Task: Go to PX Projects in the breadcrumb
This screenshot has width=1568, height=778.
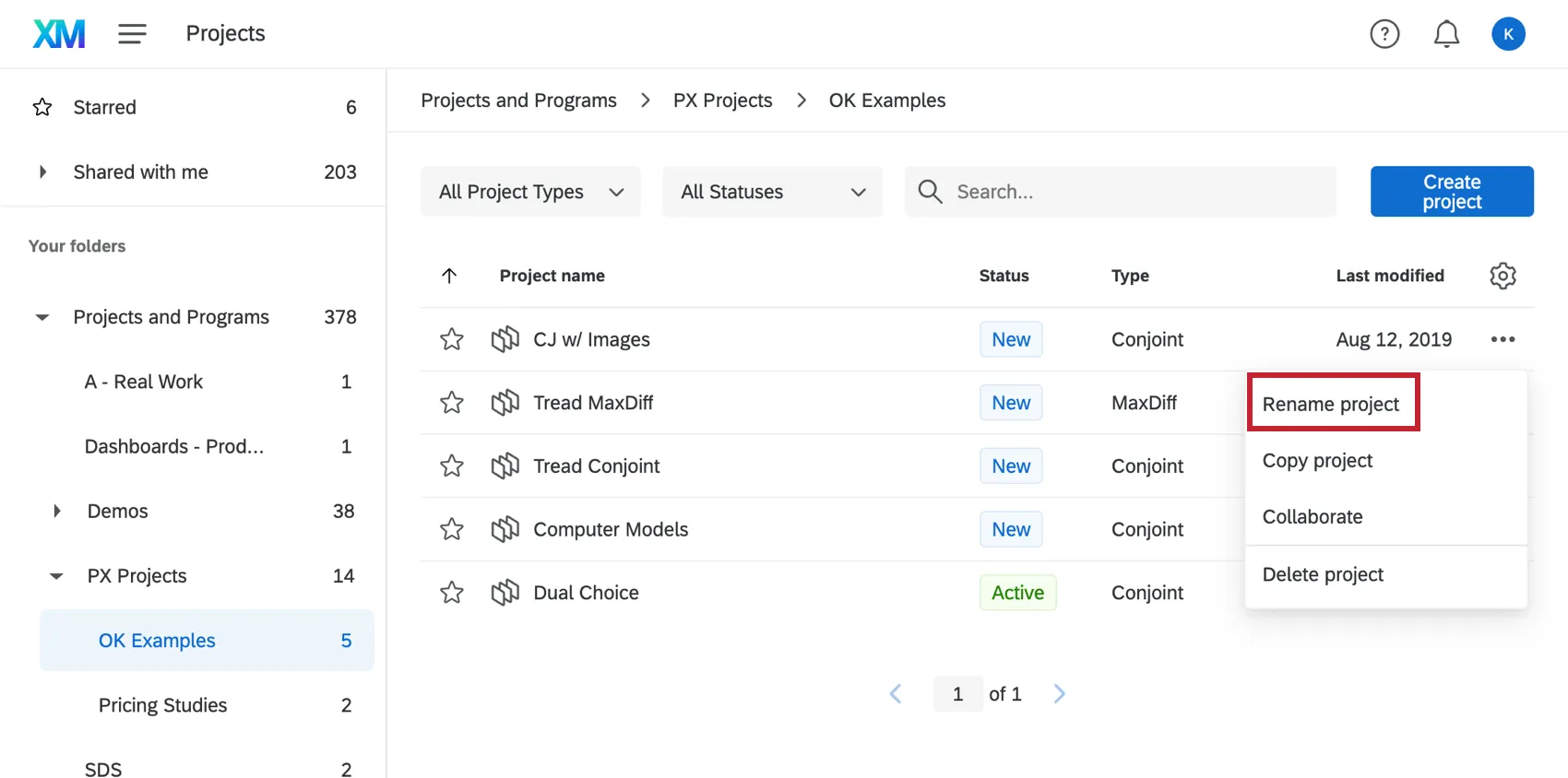Action: click(x=722, y=100)
